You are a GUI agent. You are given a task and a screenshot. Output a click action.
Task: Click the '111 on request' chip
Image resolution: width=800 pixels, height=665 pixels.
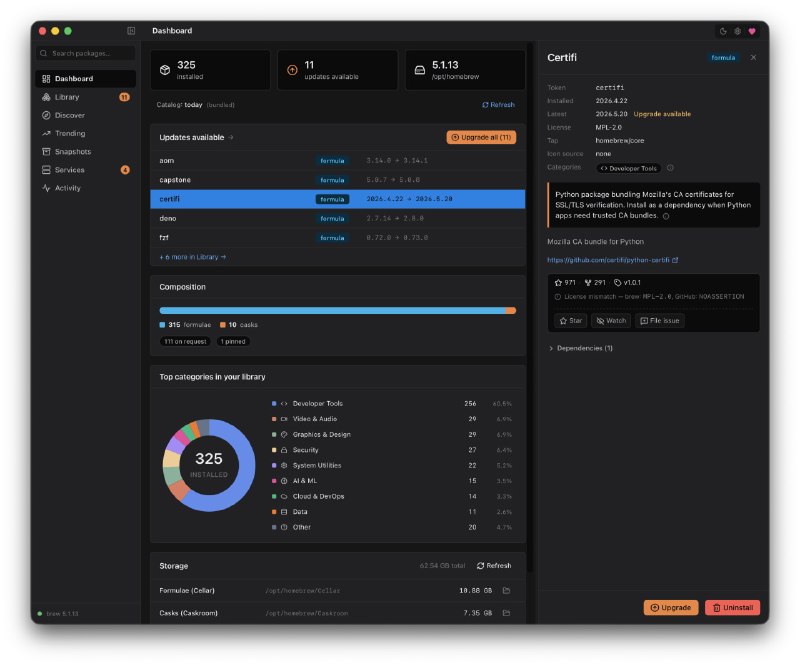click(185, 341)
